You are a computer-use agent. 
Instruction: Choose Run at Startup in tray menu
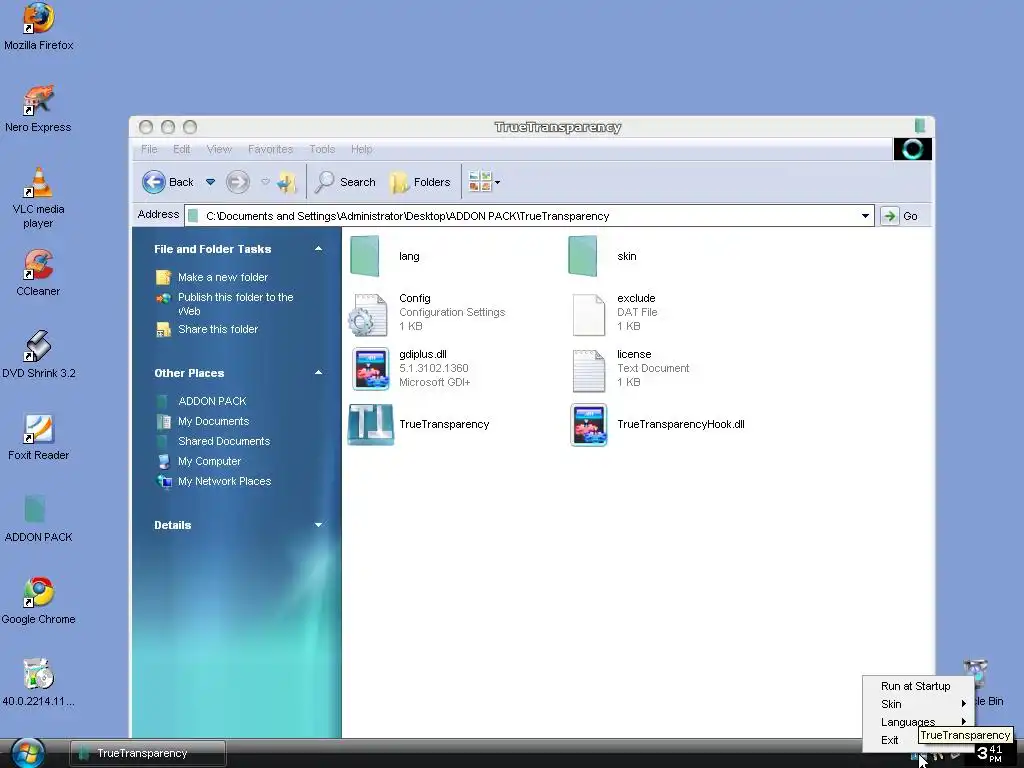click(x=916, y=686)
